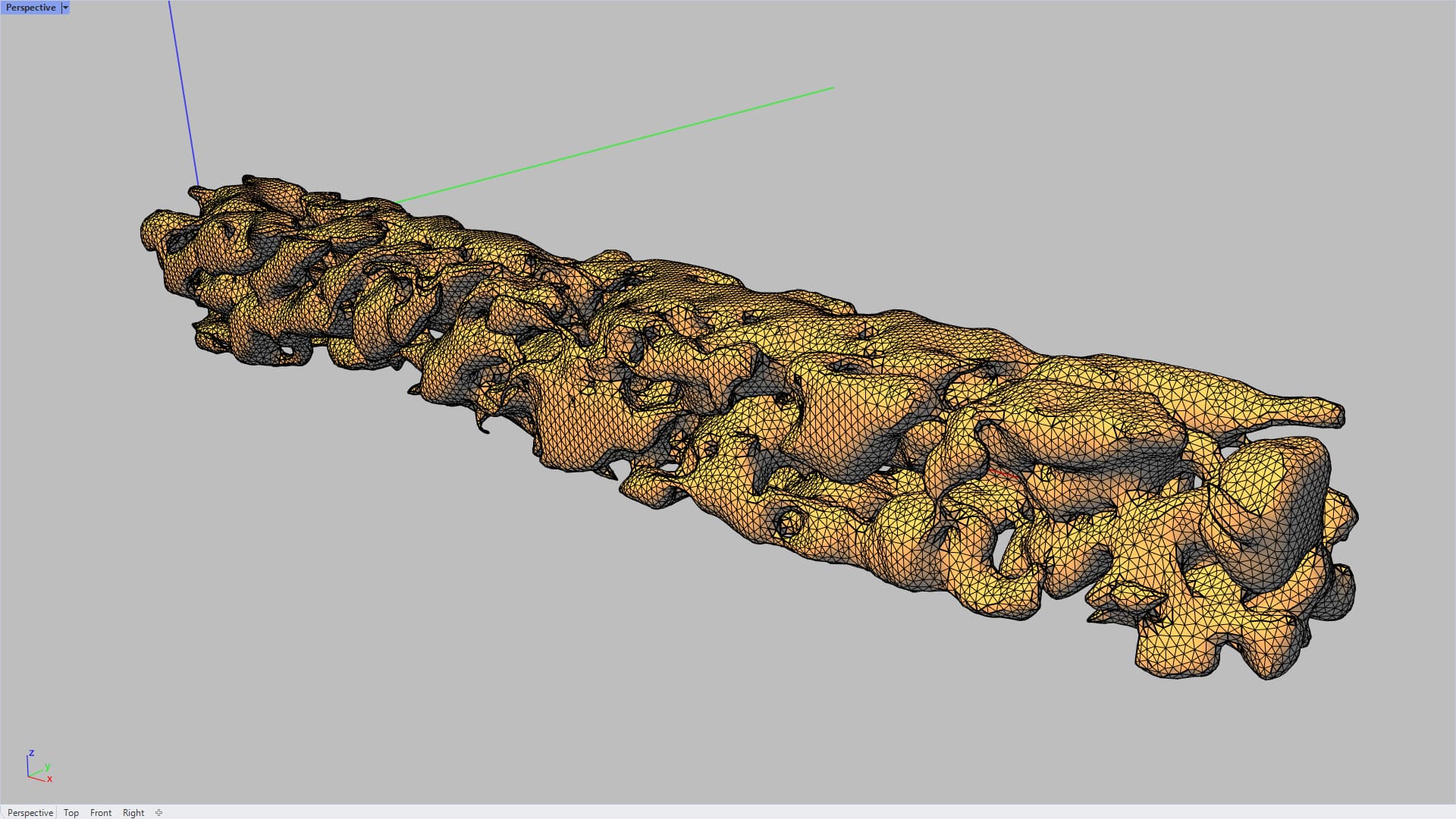Open the Perspective viewport title dropdown arrow

(65, 8)
